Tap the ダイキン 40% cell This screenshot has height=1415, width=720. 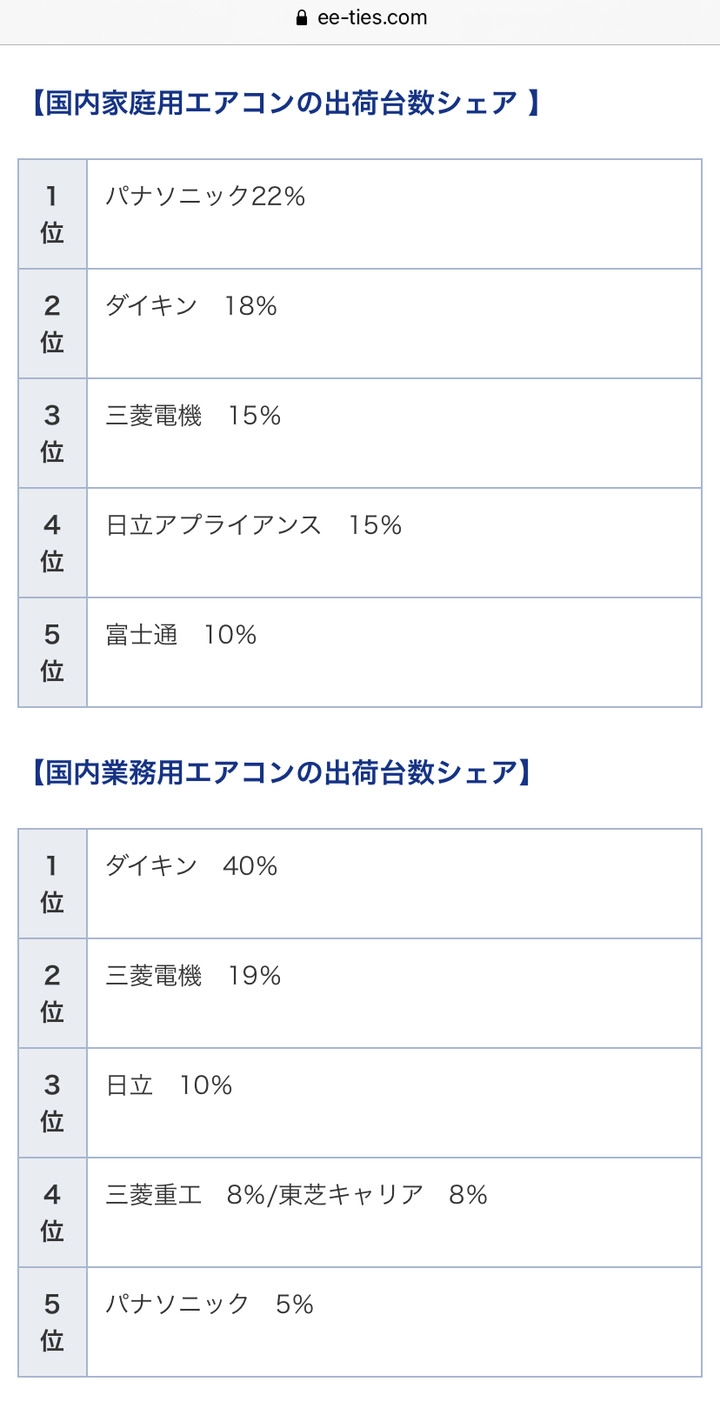[x=394, y=884]
